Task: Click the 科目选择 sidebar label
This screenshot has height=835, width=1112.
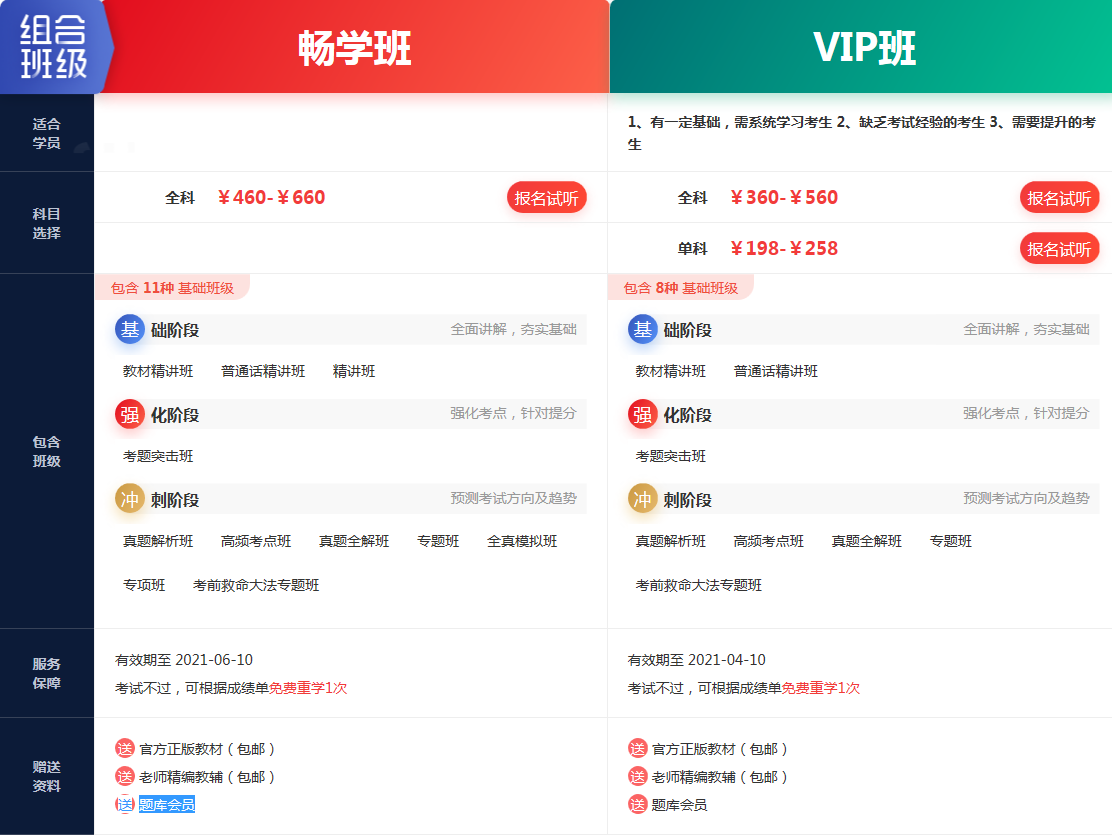Action: [46, 223]
